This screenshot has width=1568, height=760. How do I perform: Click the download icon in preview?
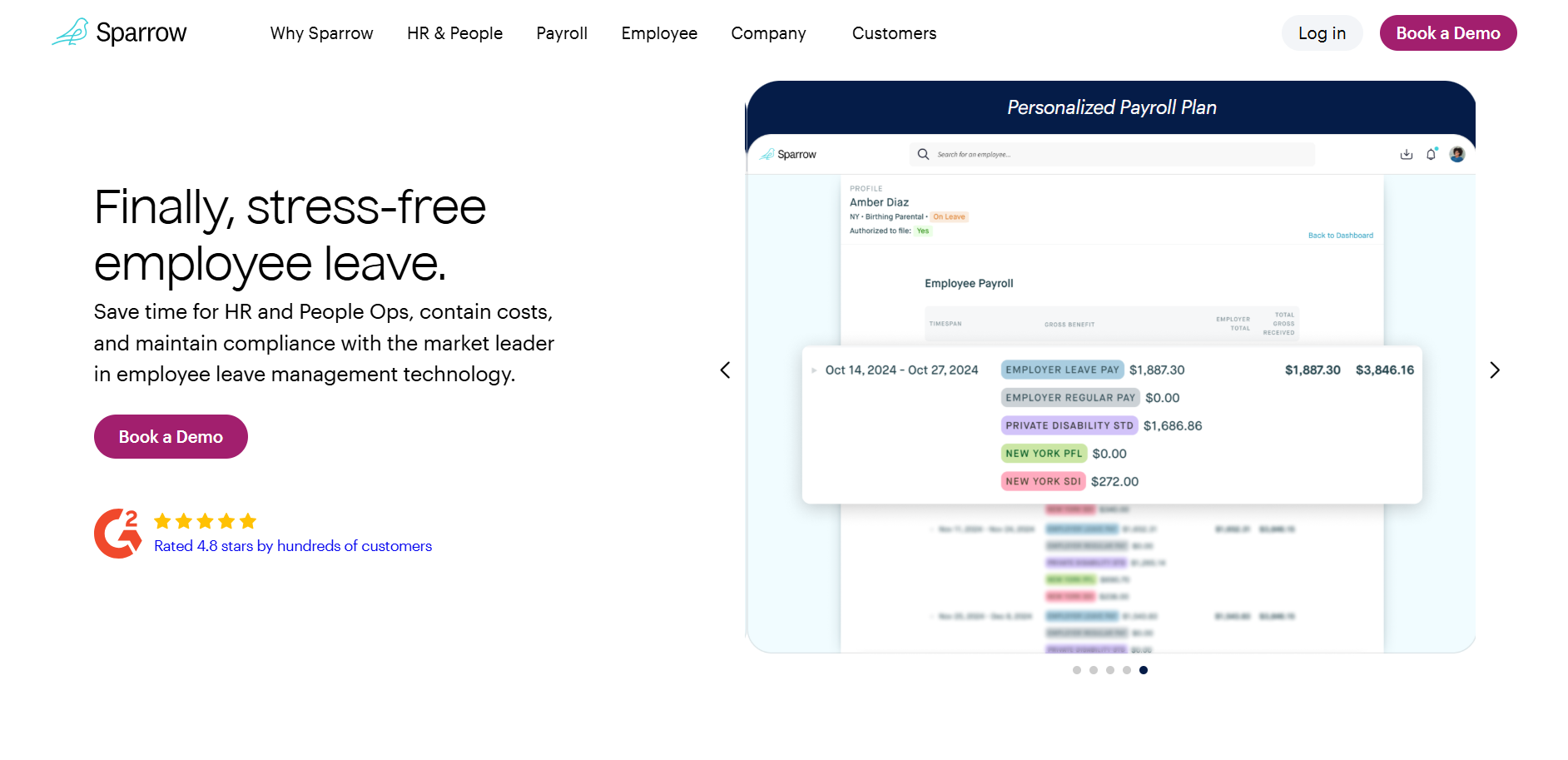1407,154
